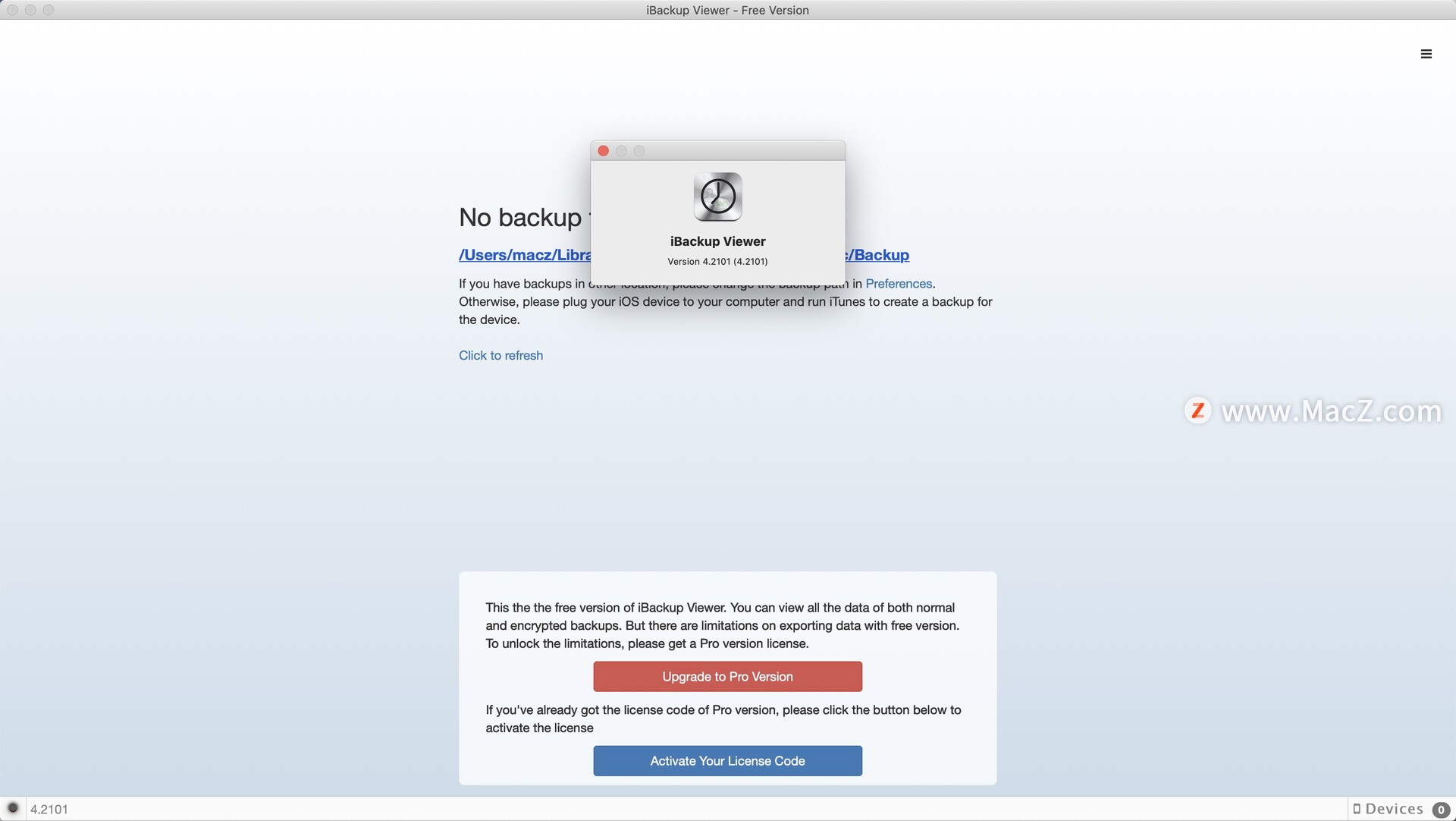This screenshot has height=821, width=1456.
Task: Open the Devices panel in status bar
Action: click(x=1388, y=809)
